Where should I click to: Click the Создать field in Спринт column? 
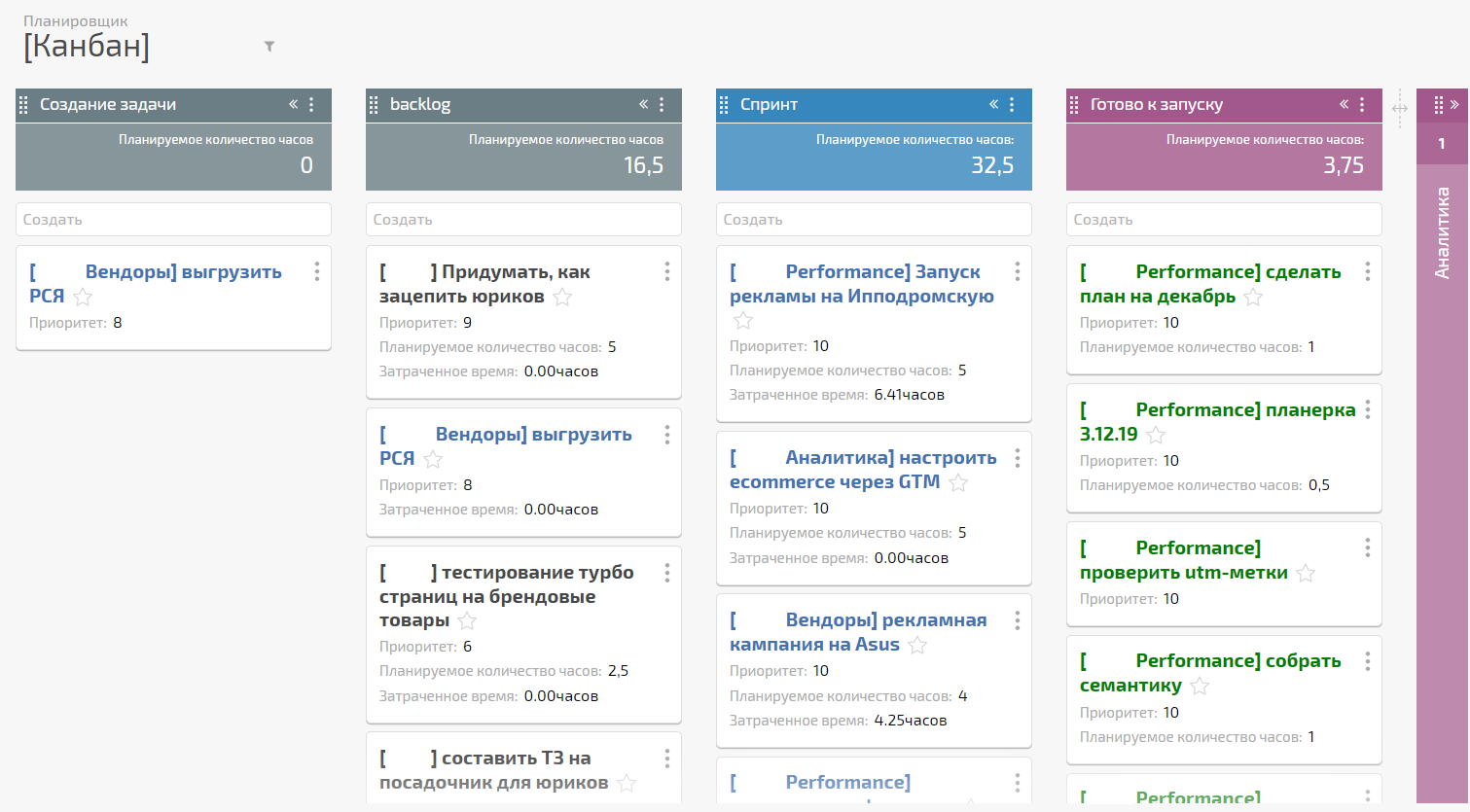point(874,220)
